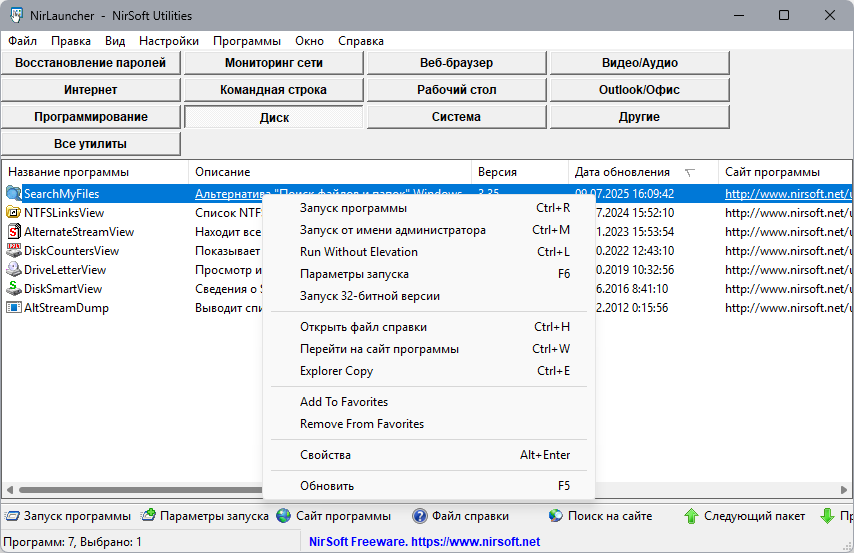
Task: Choose Свойства in the context menu
Action: (429, 455)
